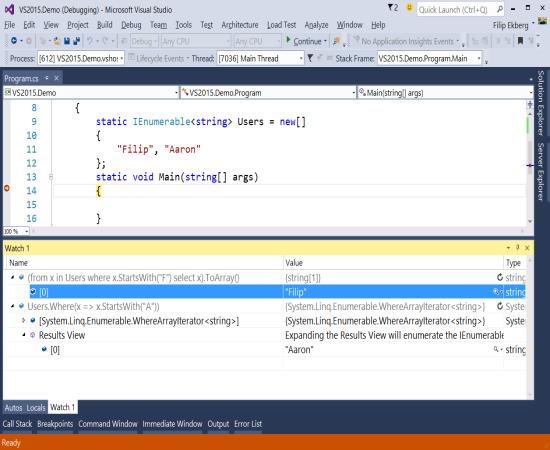
Task: Open the Team menu
Action: [x=159, y=25]
